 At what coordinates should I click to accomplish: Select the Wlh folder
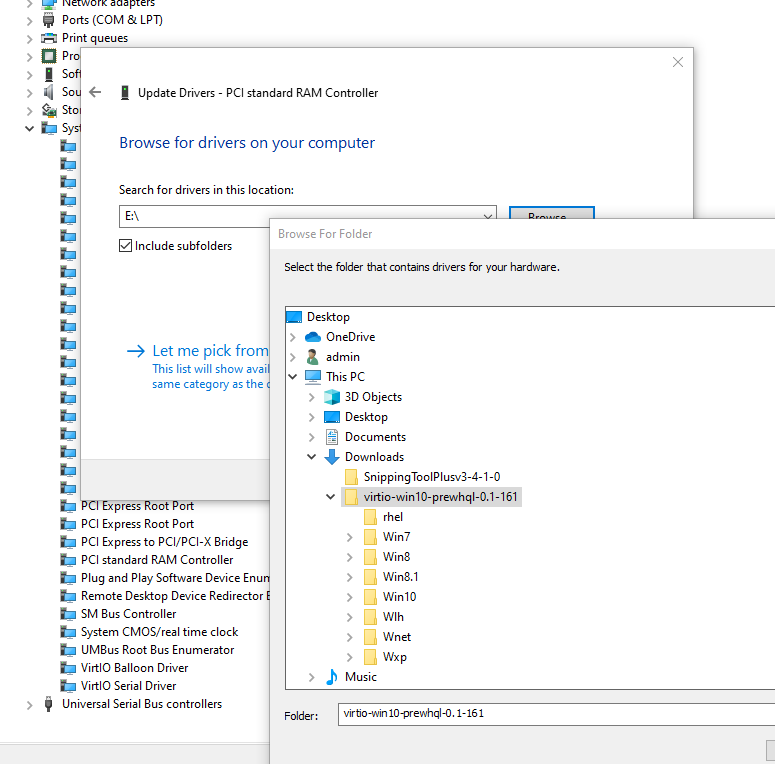point(393,617)
